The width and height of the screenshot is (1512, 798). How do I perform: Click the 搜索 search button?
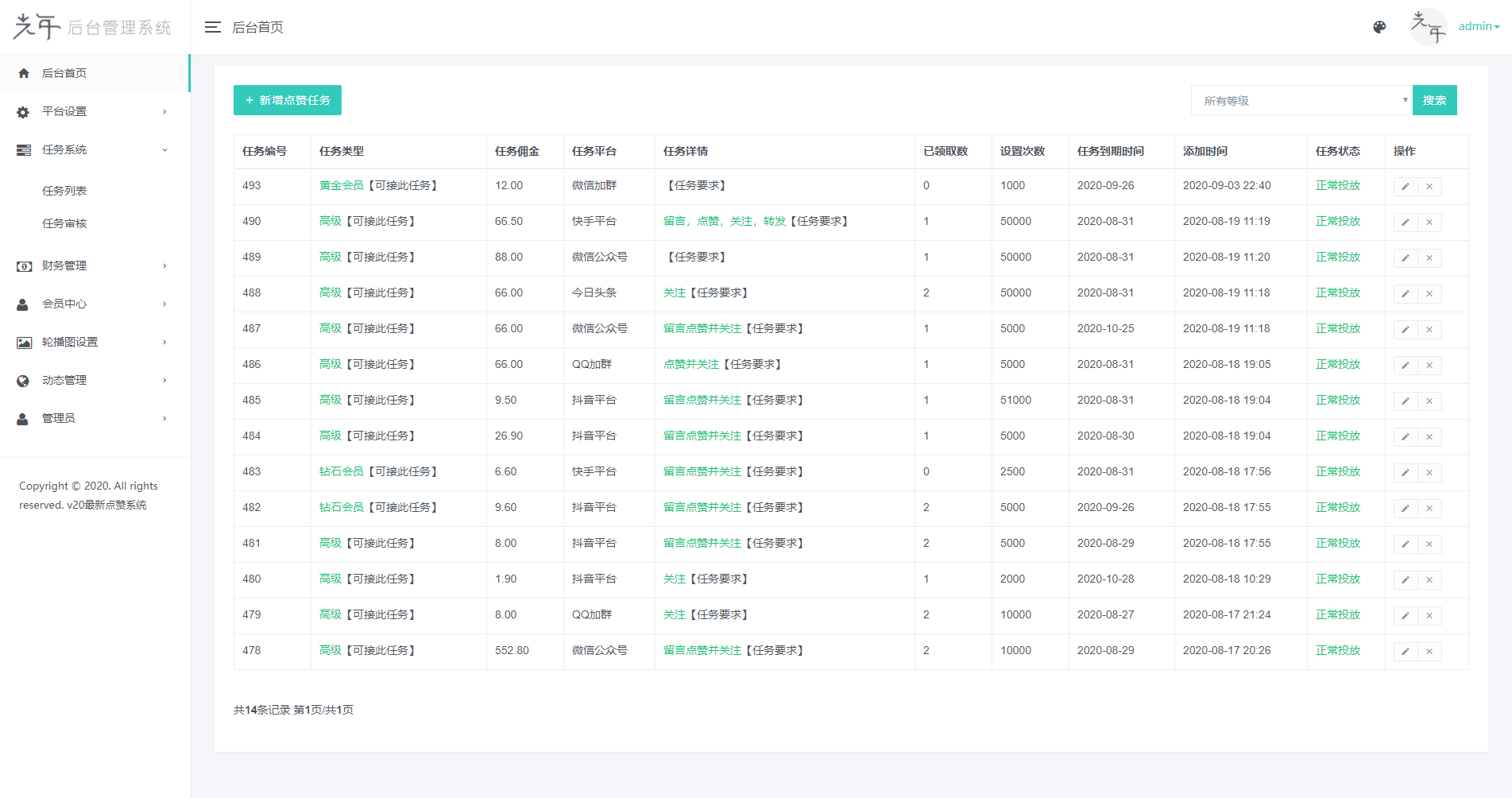point(1434,100)
